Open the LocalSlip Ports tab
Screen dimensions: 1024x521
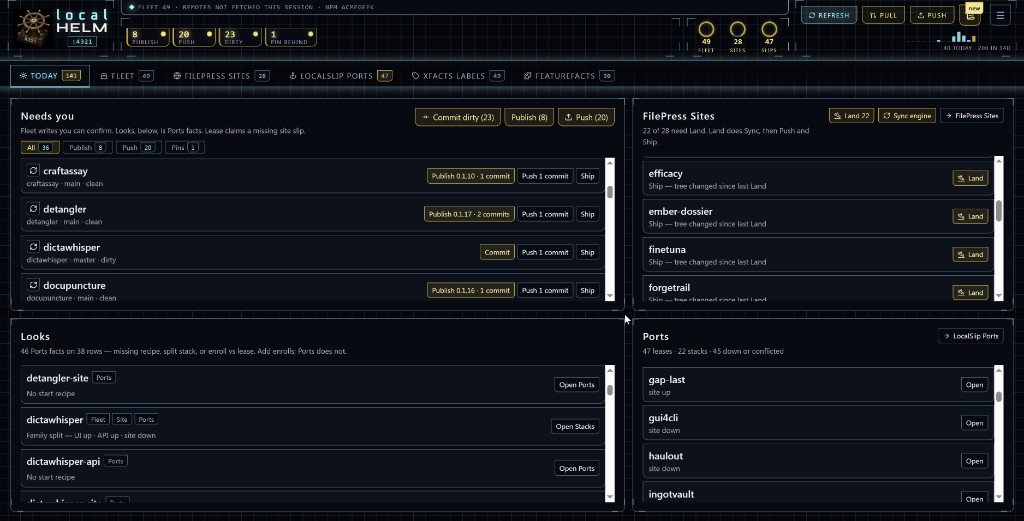point(340,76)
